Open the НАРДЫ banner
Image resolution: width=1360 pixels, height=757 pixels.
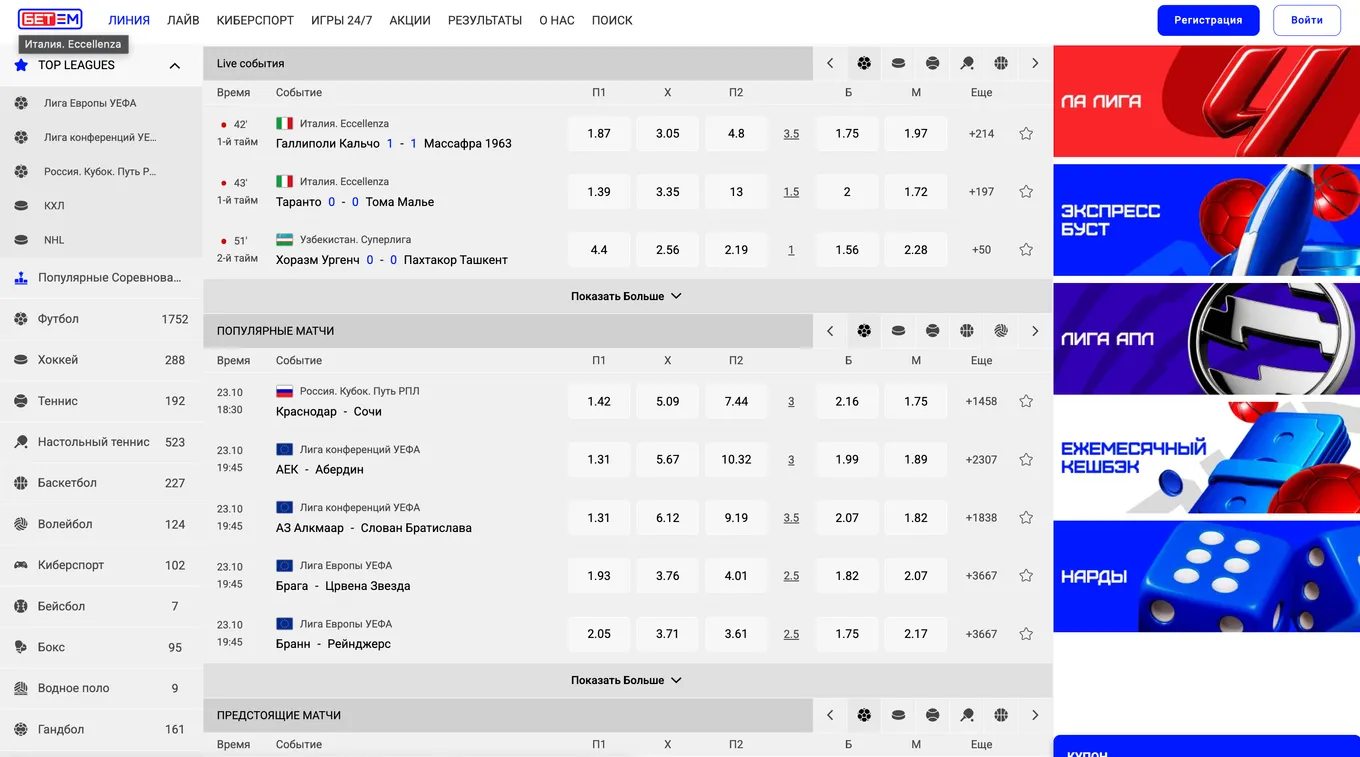pos(1206,576)
